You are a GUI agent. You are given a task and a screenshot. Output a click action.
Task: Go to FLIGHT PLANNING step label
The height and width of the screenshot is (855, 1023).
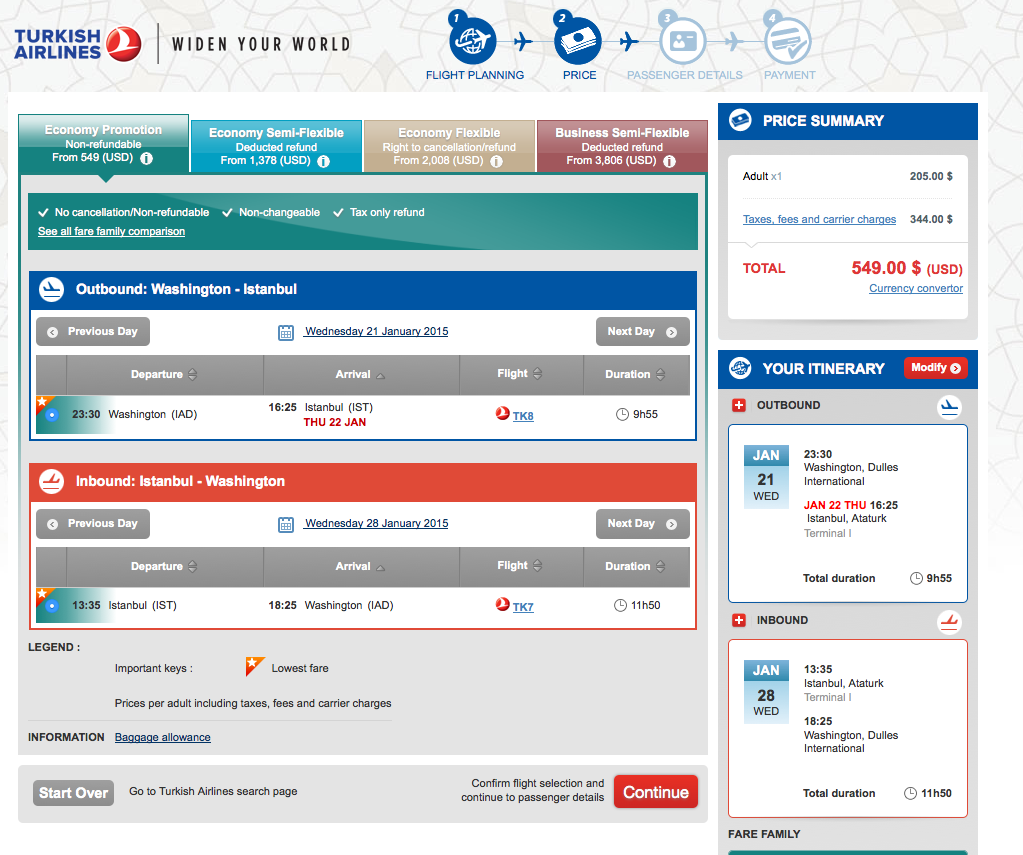coord(475,75)
